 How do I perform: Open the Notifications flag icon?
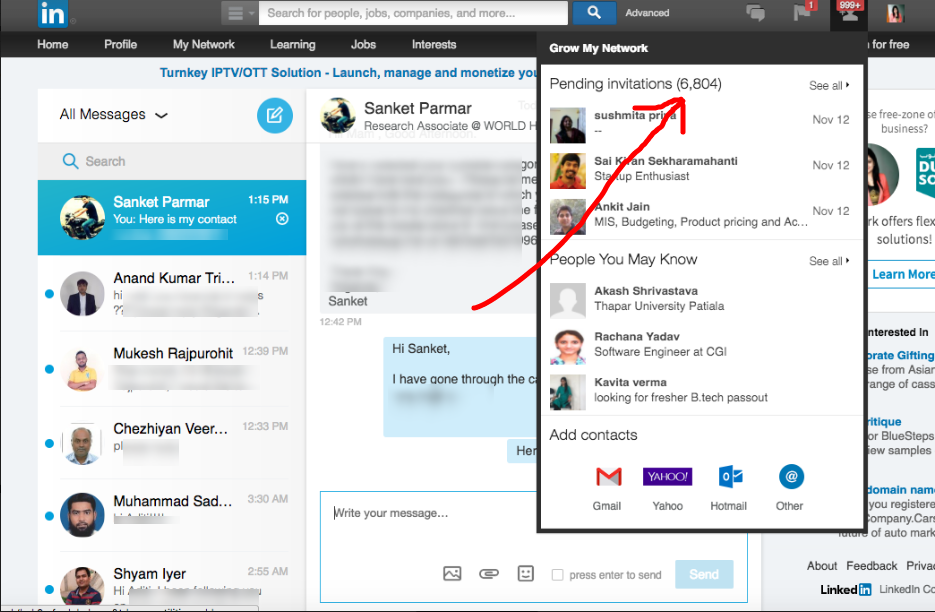point(802,13)
